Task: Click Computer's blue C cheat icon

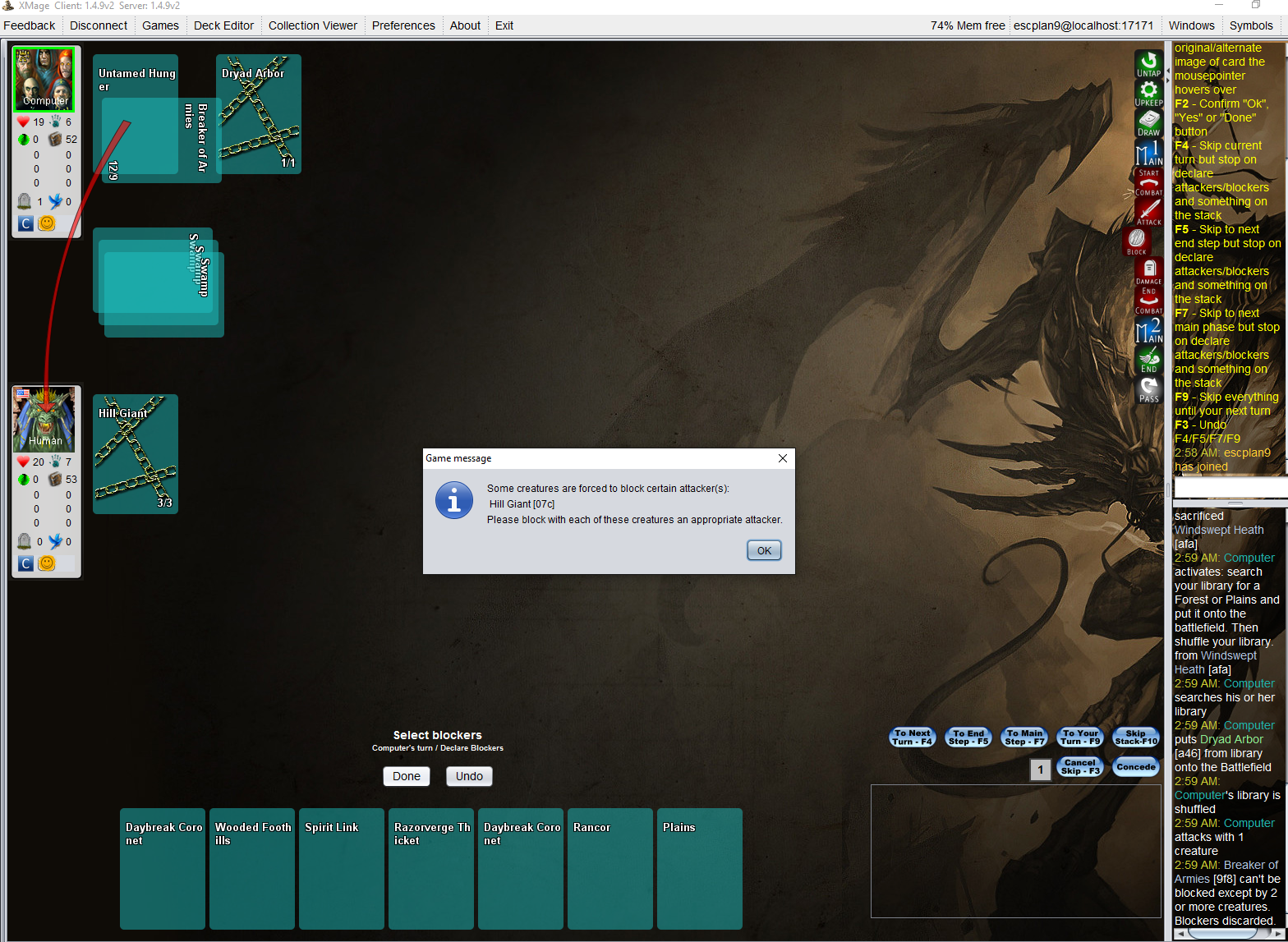Action: [25, 223]
